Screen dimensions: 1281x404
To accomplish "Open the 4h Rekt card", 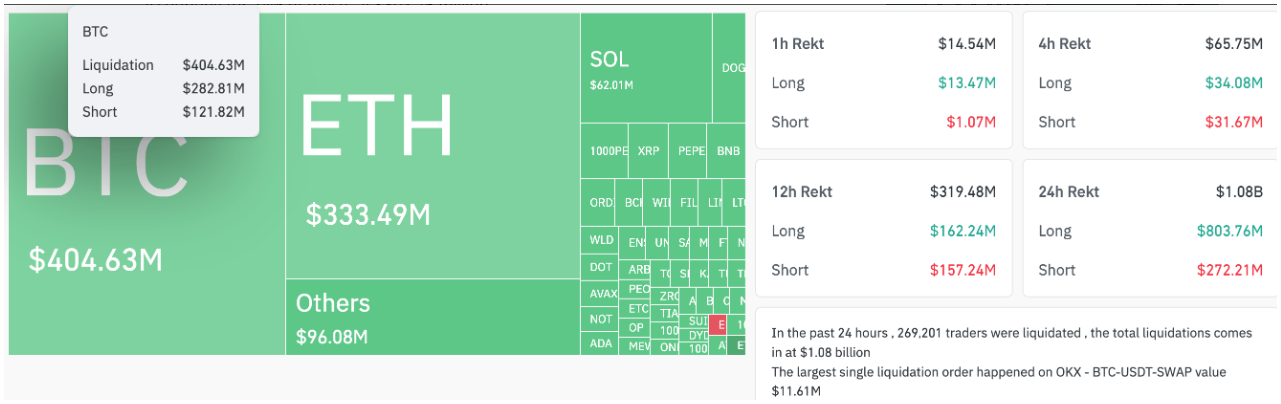I will coord(1150,81).
